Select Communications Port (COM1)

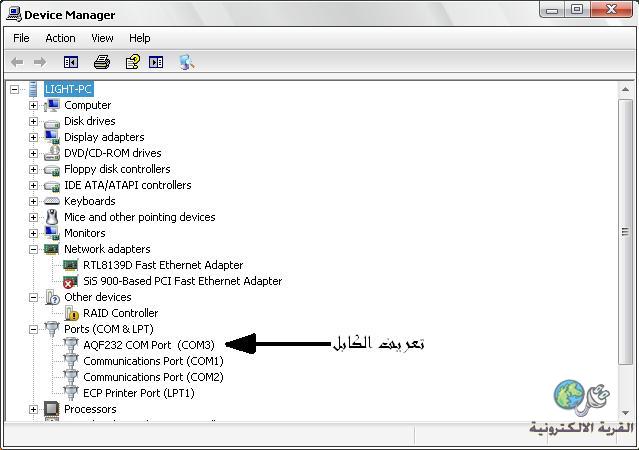tap(153, 361)
